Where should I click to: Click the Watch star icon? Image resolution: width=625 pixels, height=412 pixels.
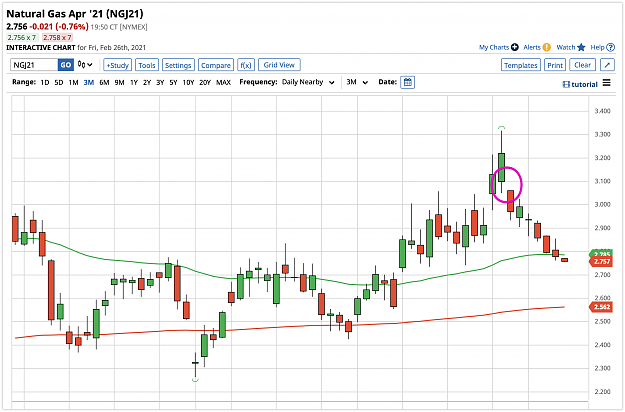click(x=581, y=47)
